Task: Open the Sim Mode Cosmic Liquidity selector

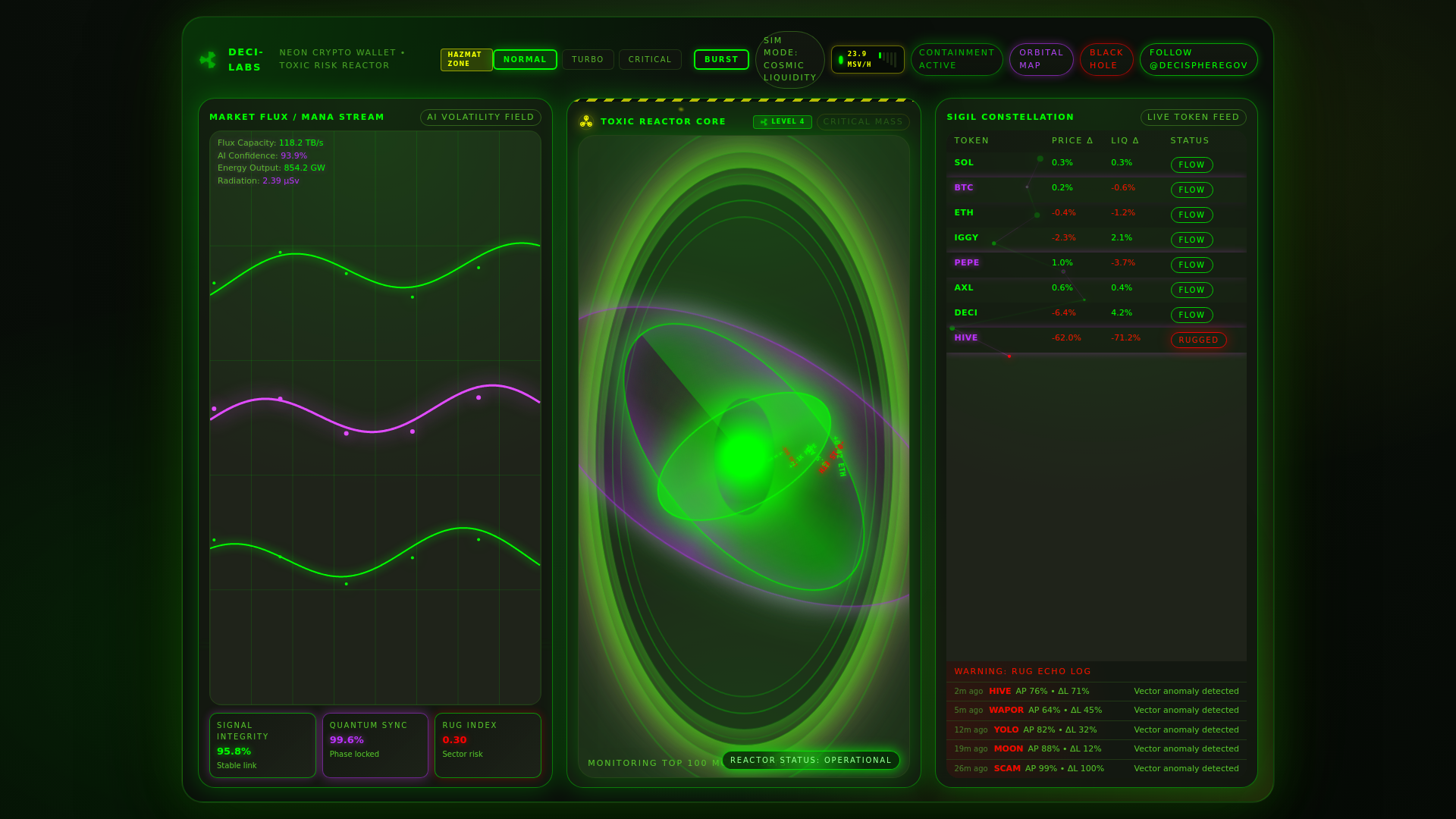Action: (x=789, y=60)
